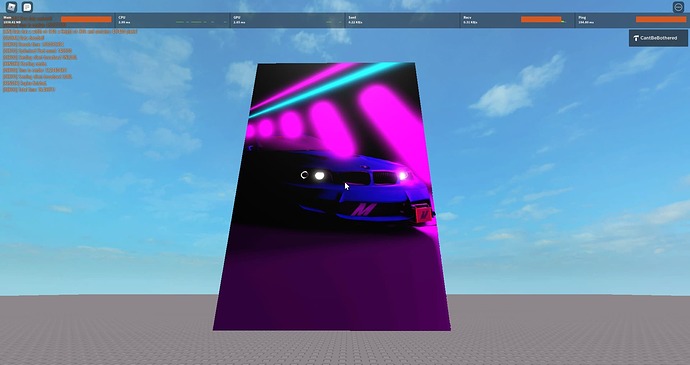Open the GPU performance stat panel

tap(288, 20)
